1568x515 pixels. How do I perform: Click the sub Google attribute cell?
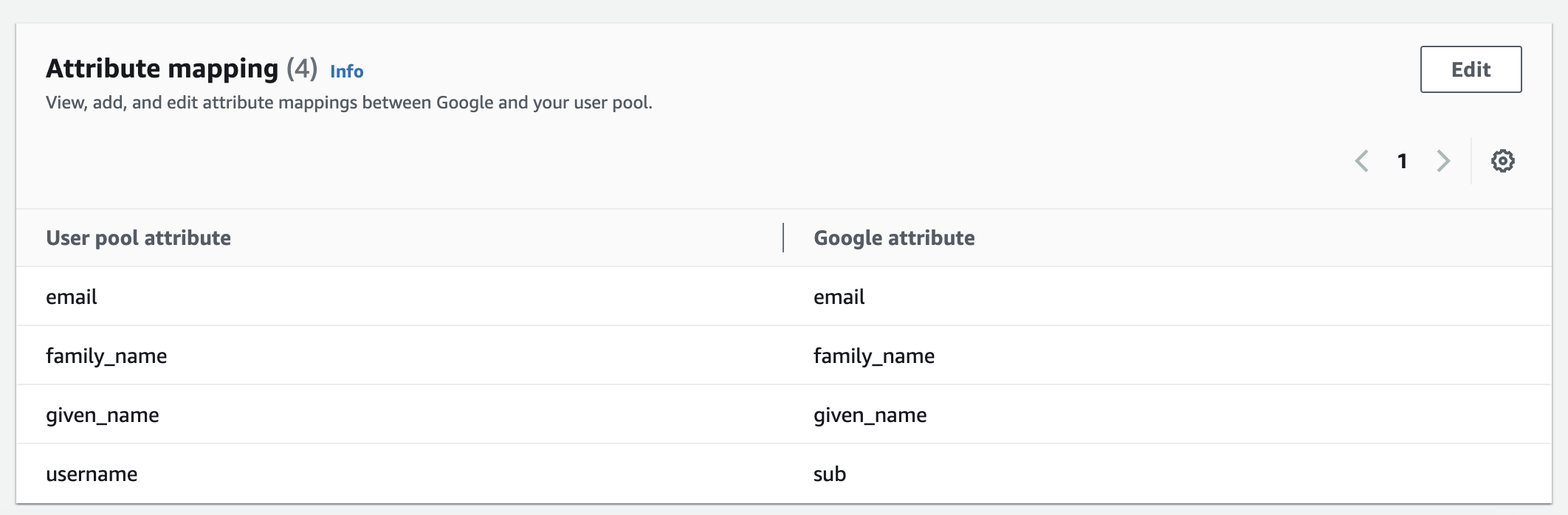[x=830, y=474]
